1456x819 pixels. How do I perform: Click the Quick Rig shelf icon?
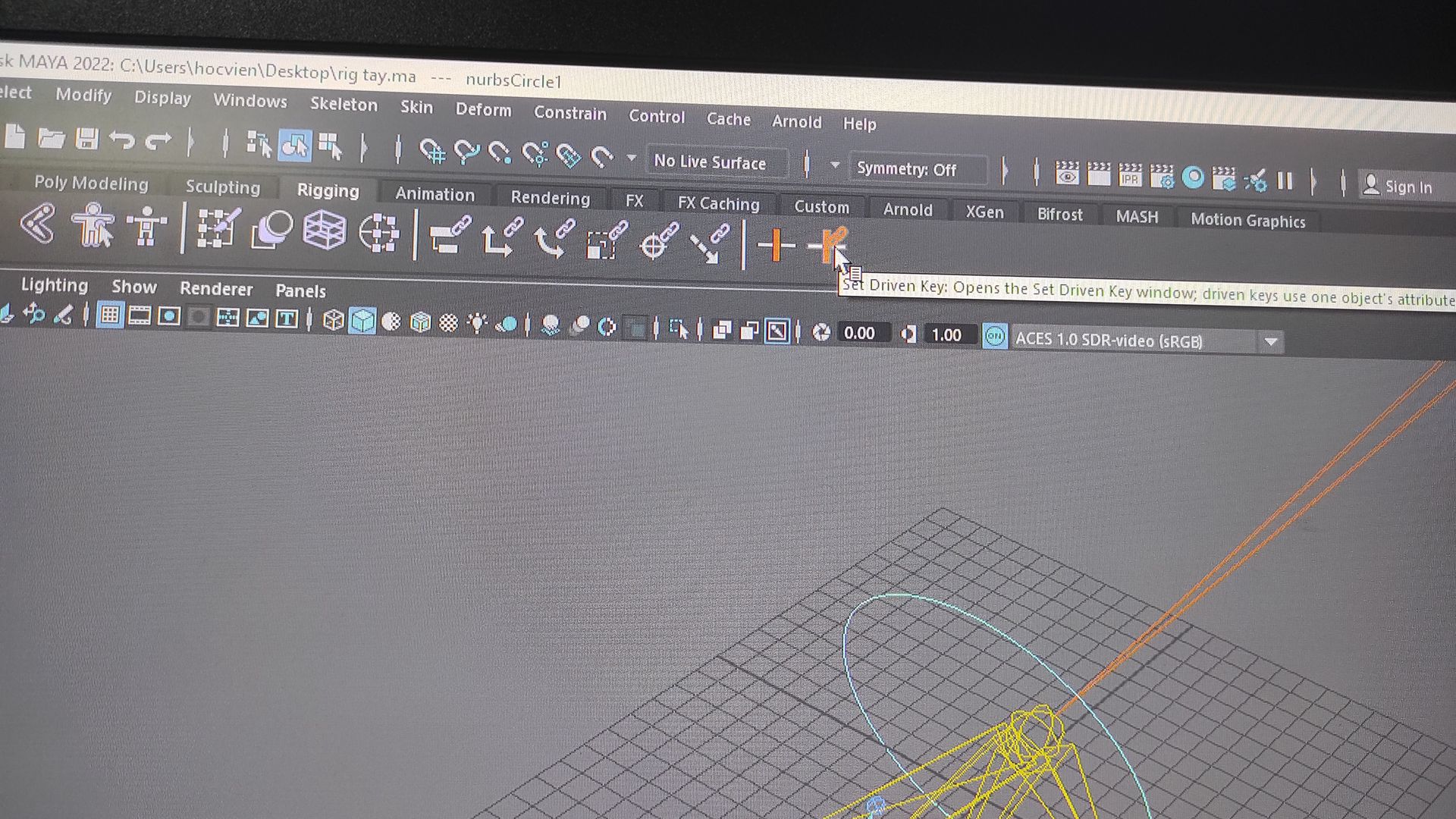(x=93, y=225)
